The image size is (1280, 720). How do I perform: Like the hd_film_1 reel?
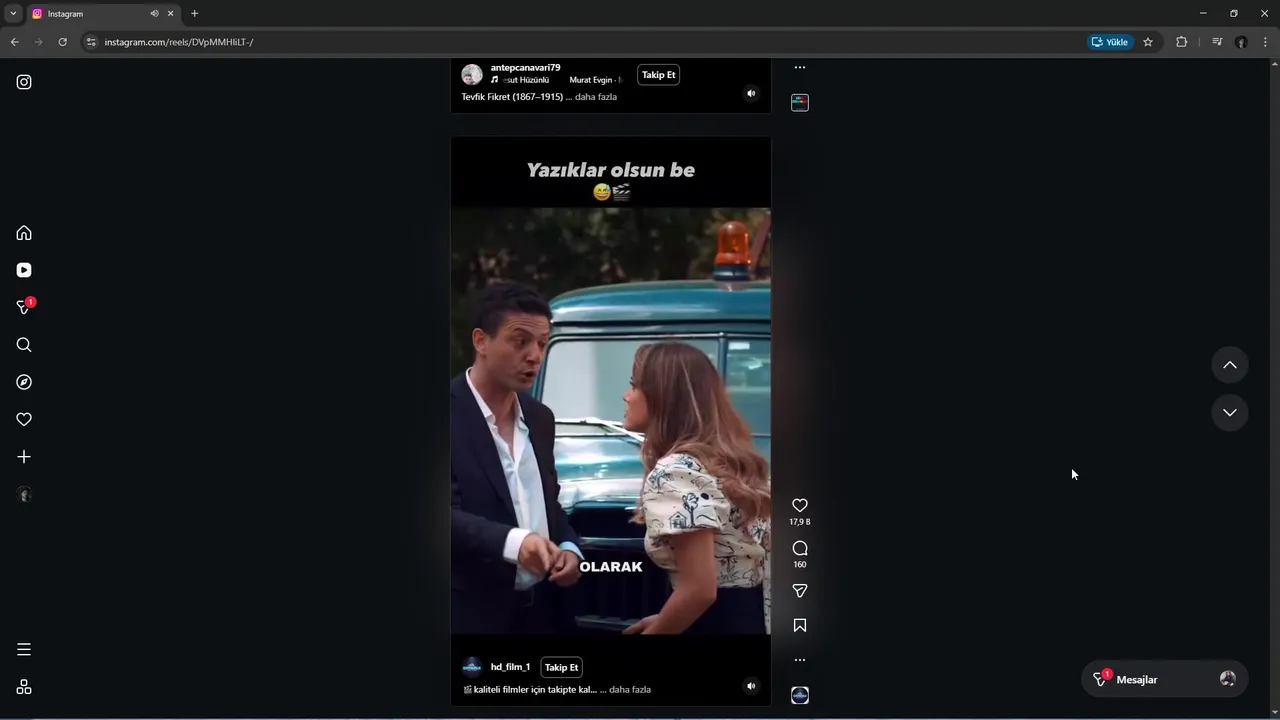pyautogui.click(x=800, y=505)
